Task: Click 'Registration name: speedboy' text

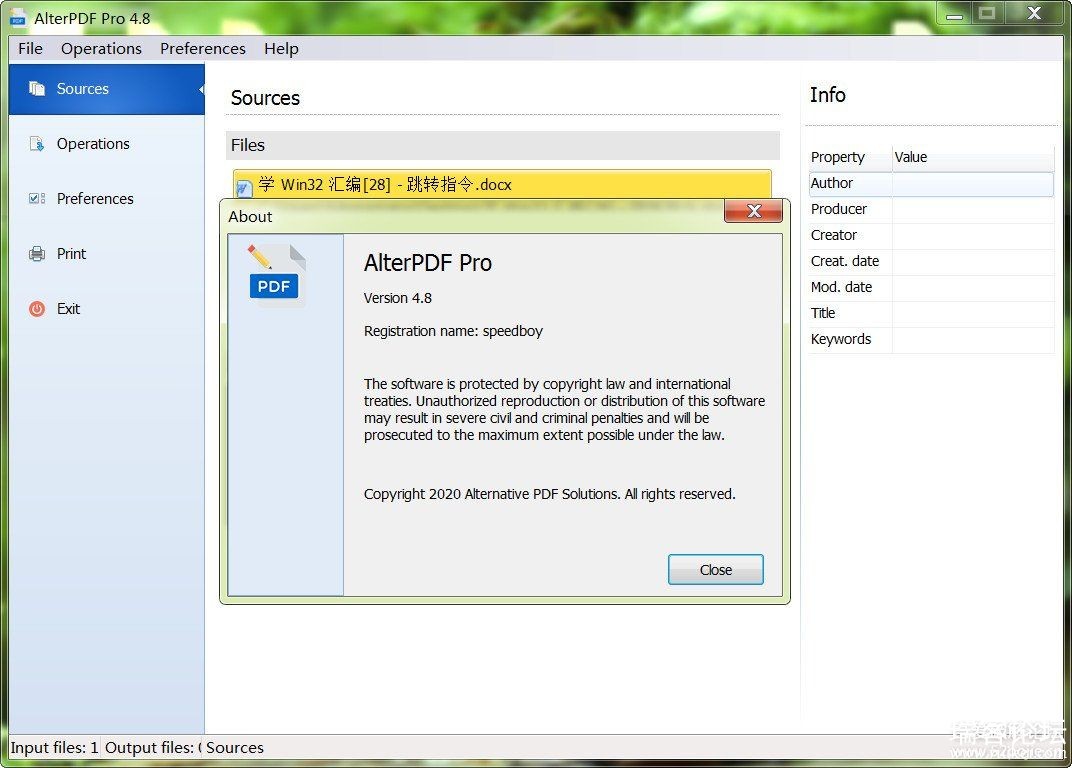Action: tap(453, 331)
